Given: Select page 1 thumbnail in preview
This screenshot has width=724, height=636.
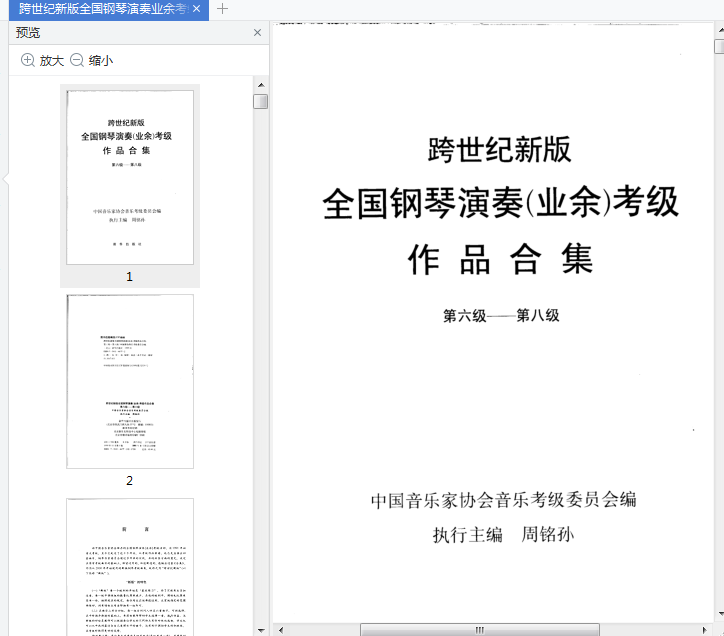Looking at the screenshot, I should tap(130, 177).
